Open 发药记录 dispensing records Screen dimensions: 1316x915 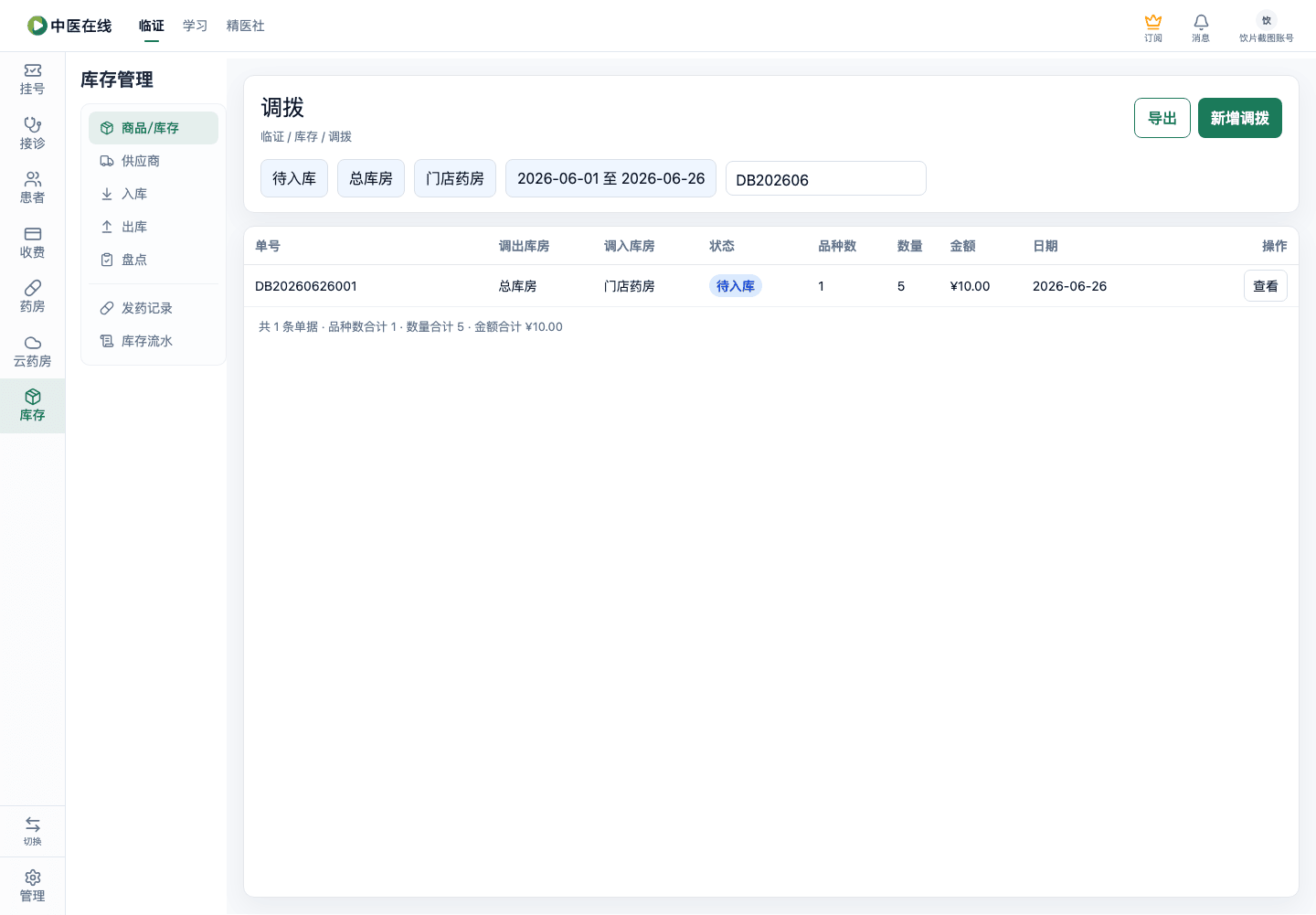[x=154, y=308]
